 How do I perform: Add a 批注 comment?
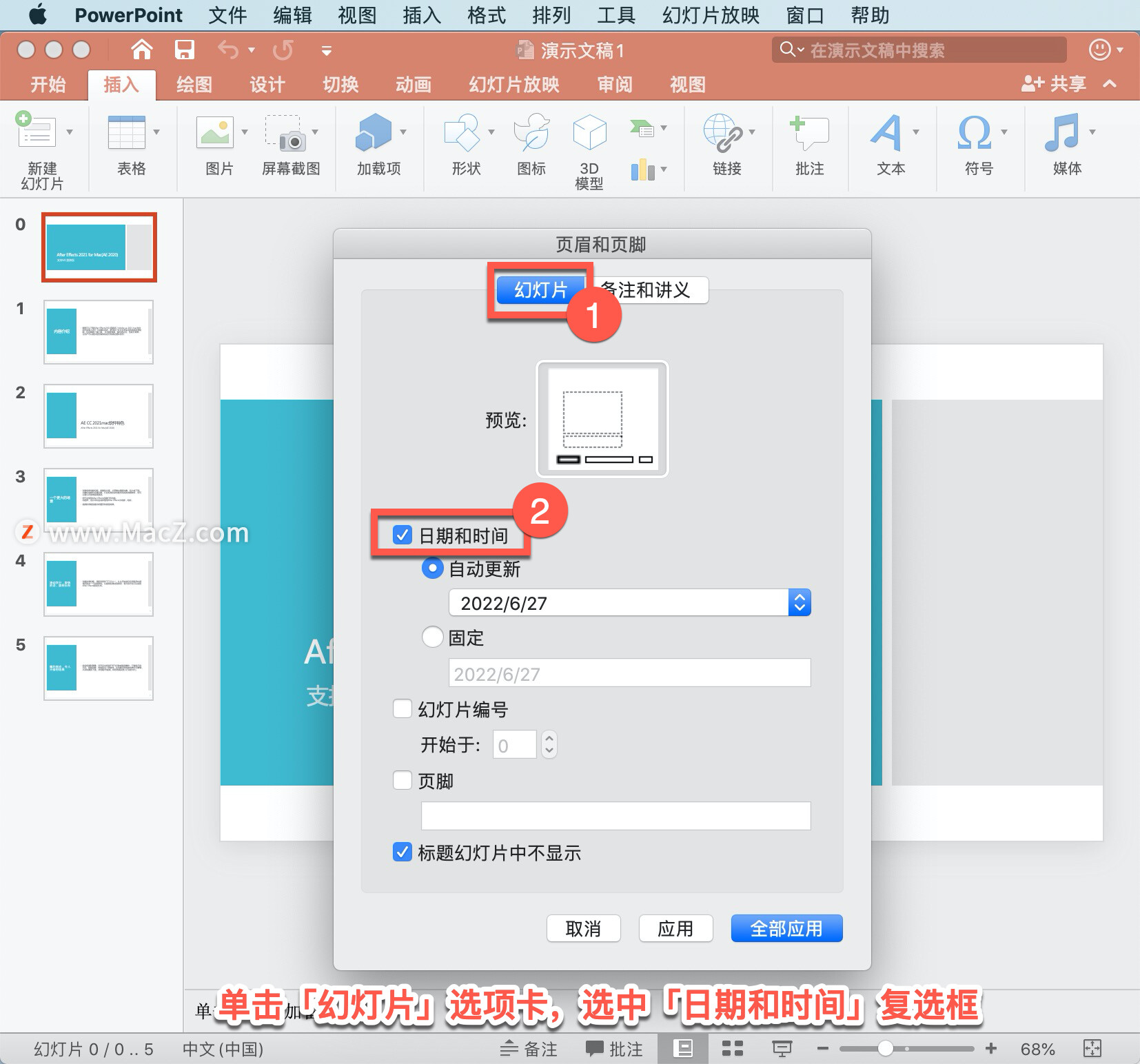click(809, 132)
